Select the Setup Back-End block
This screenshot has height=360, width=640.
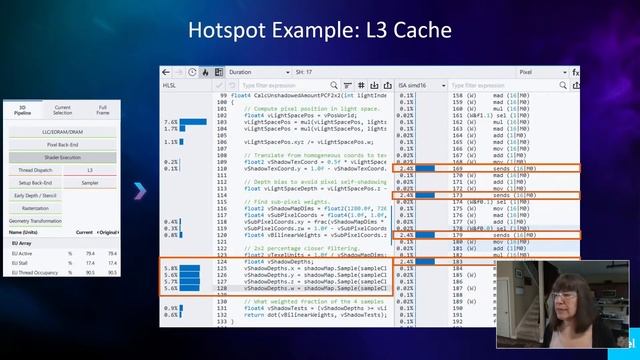[35, 183]
